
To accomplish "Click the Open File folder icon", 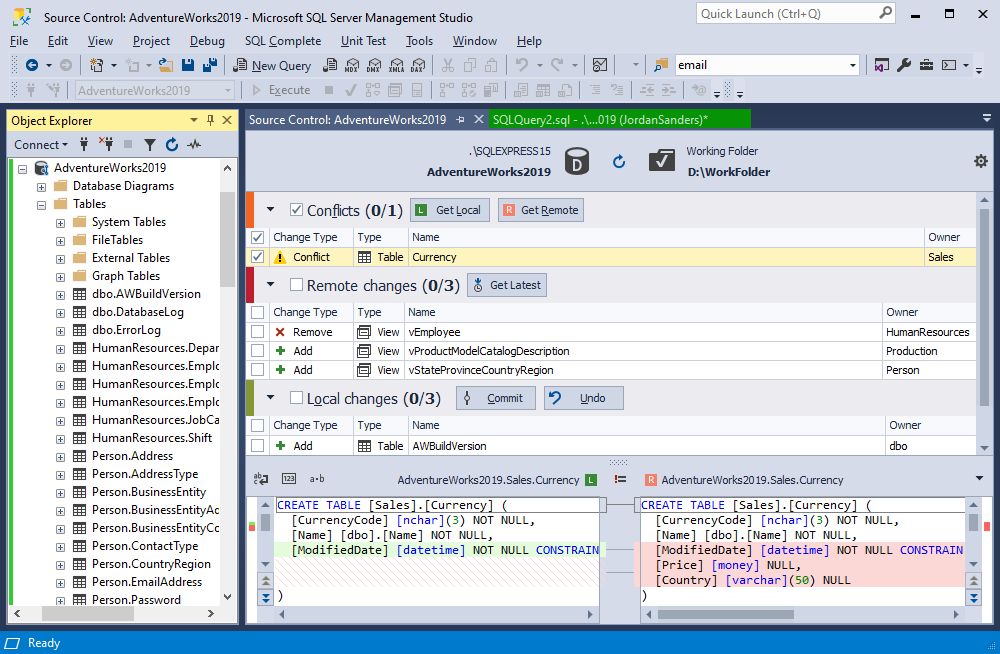I will (x=166, y=65).
